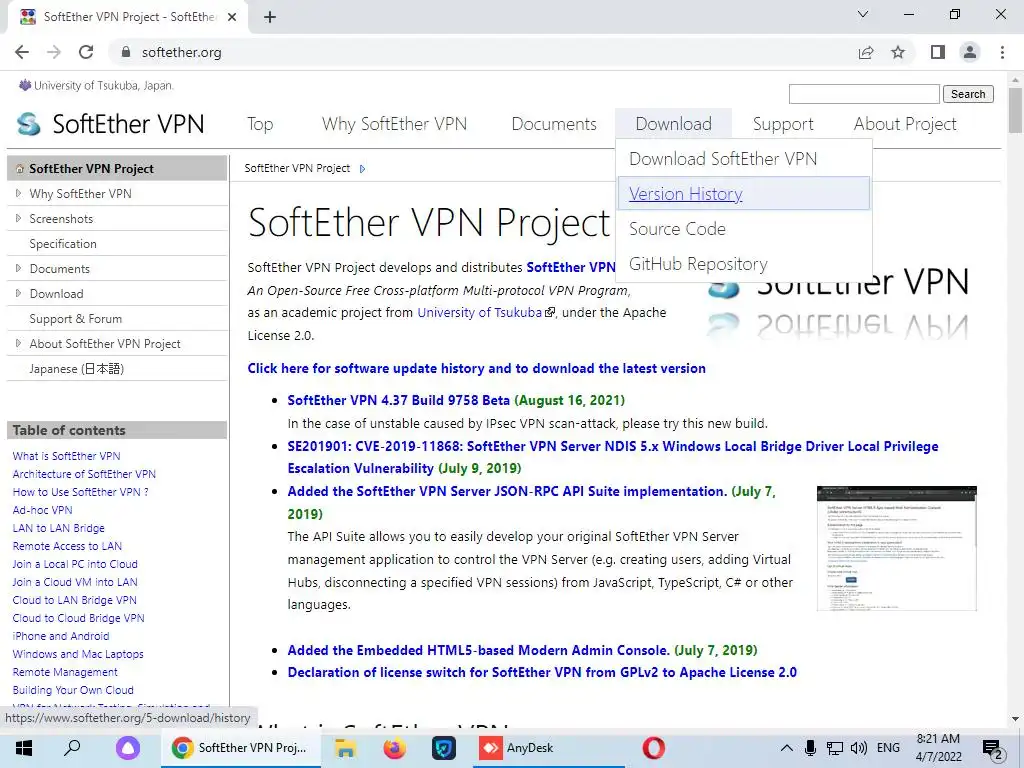The image size is (1024, 768).
Task: Jump to LAN to LAN Bridge section
Action: (59, 528)
